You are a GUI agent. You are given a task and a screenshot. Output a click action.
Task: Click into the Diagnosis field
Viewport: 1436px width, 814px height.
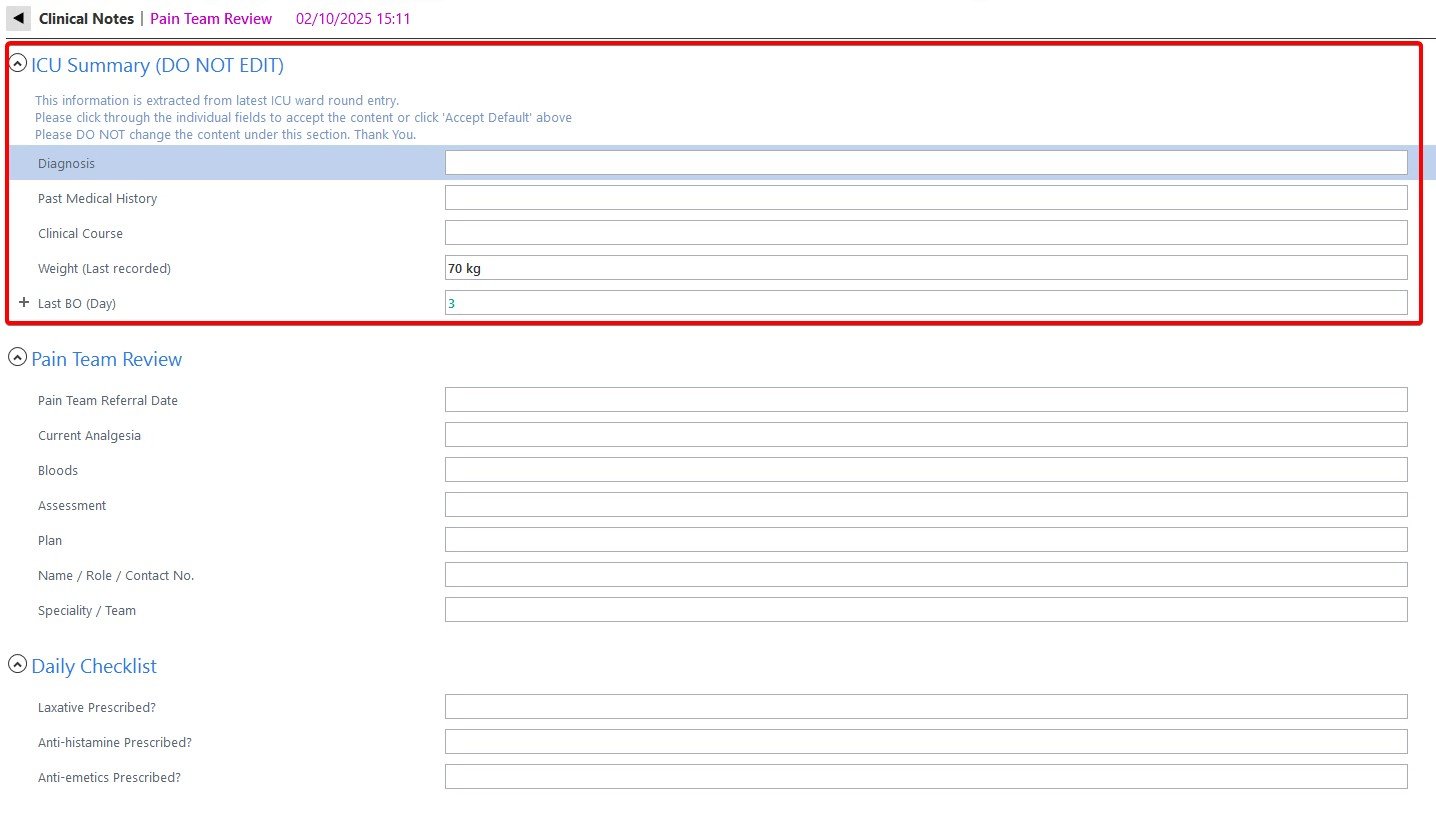[925, 163]
